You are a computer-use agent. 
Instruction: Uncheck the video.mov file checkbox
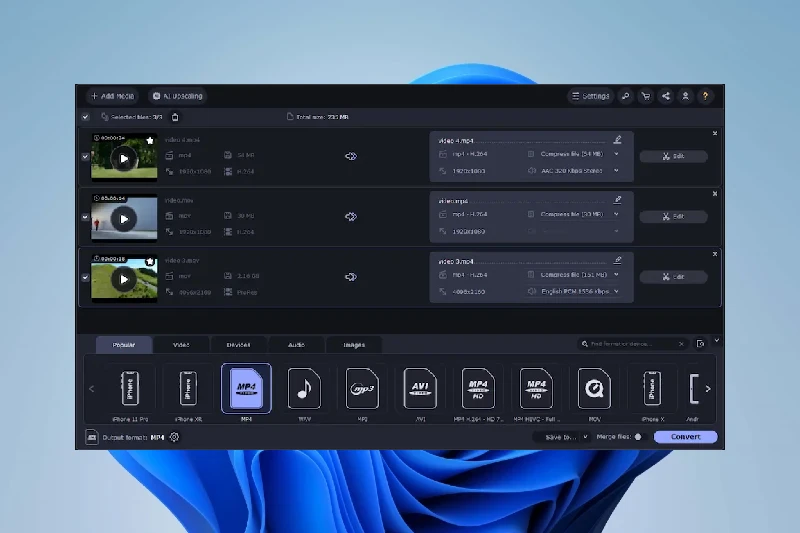85,217
